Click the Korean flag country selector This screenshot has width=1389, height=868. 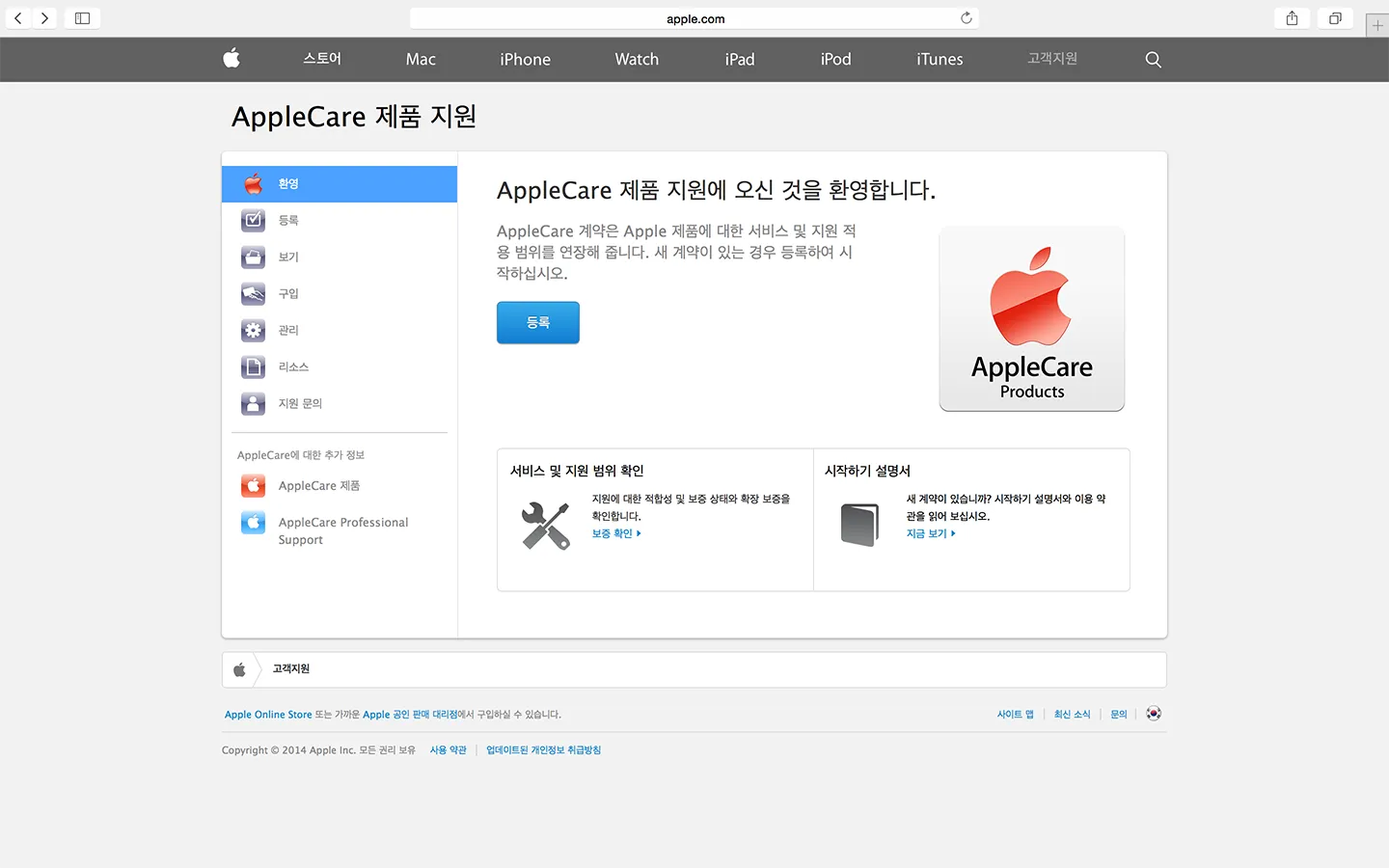coord(1153,714)
